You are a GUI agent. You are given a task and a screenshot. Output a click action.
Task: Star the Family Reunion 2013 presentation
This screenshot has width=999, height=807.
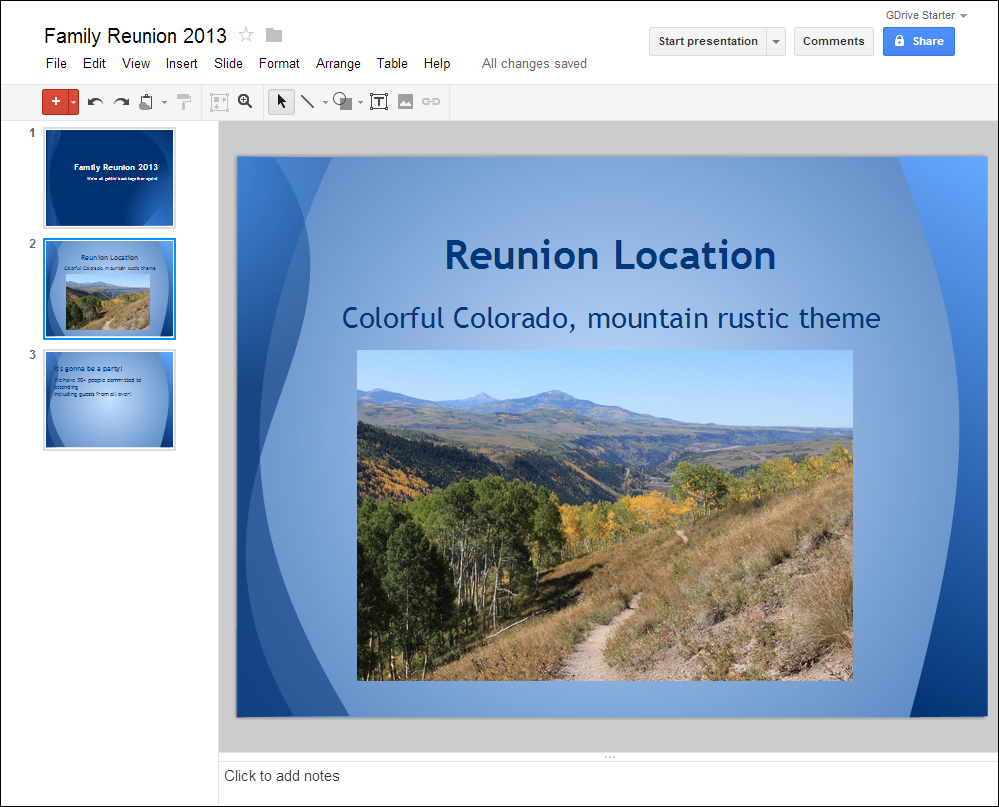(x=246, y=36)
